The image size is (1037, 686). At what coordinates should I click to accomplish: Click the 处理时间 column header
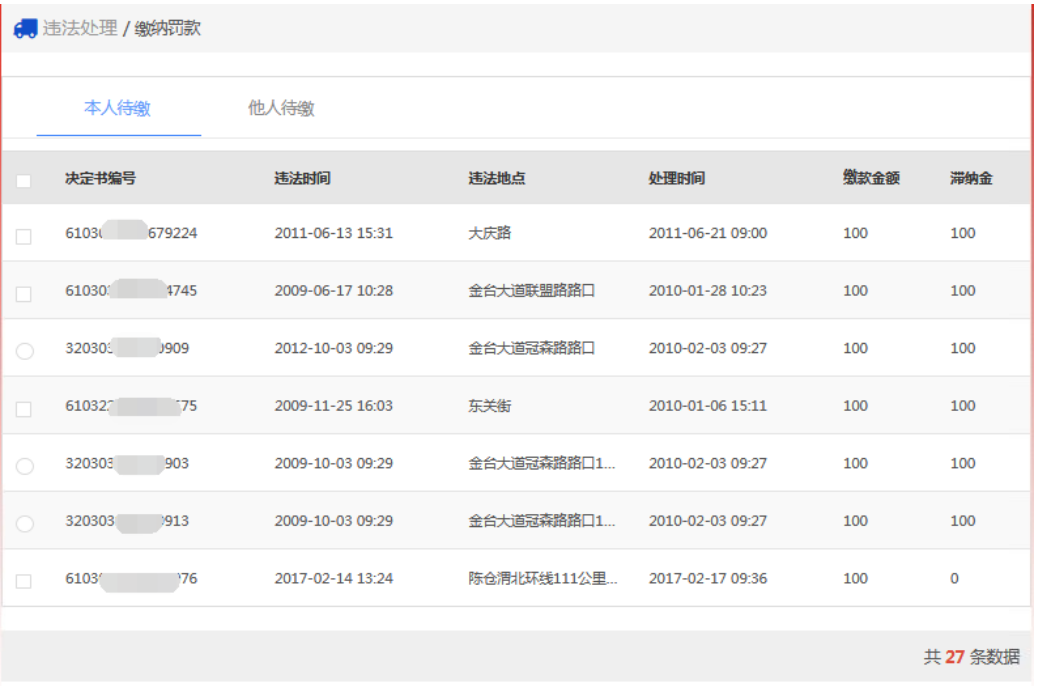pos(676,178)
